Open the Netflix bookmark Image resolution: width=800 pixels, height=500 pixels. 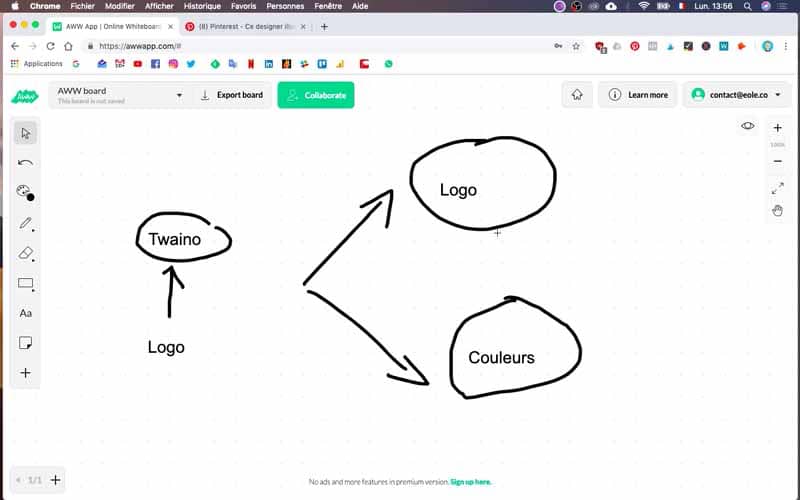click(251, 64)
